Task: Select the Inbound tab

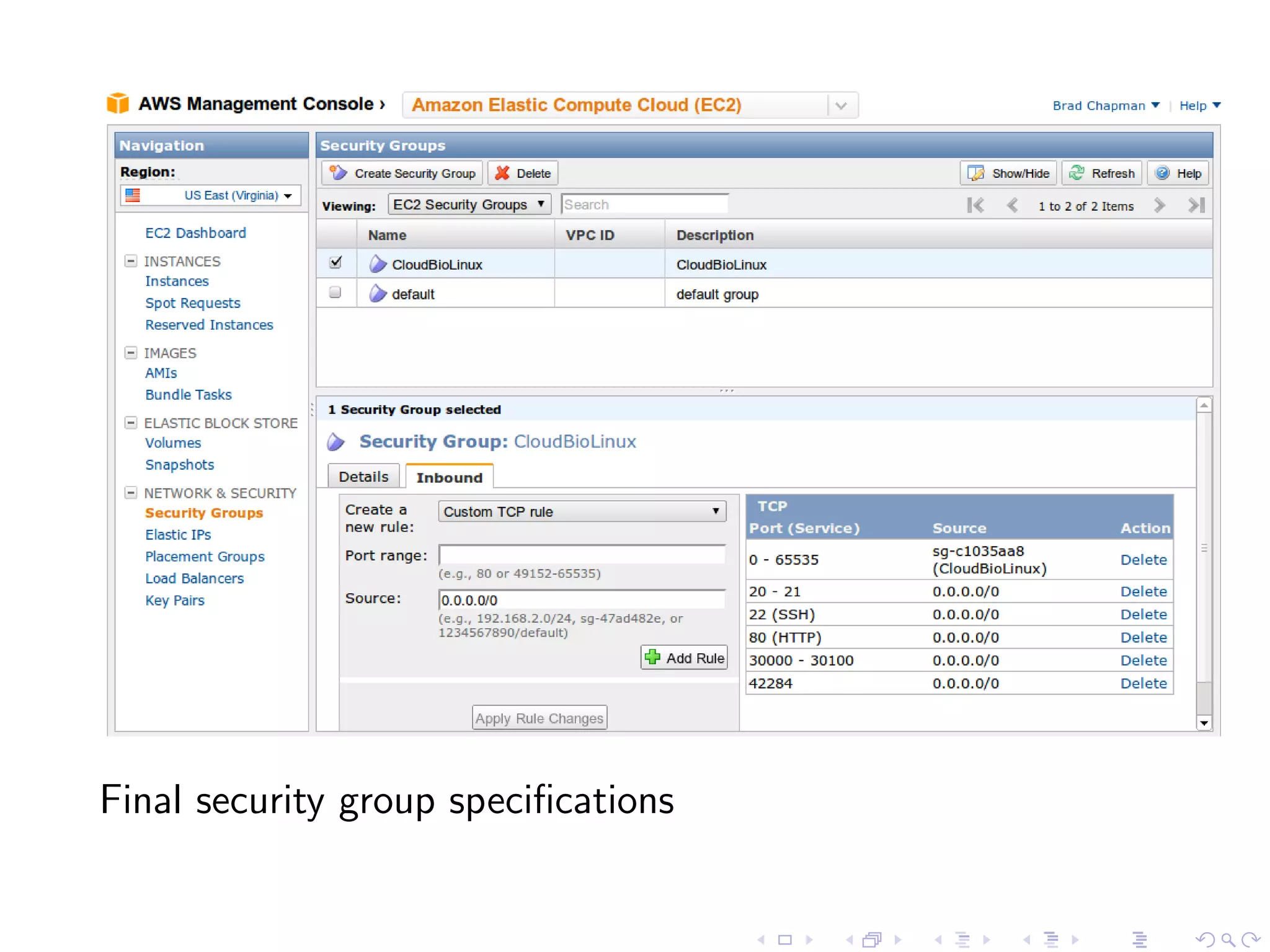Action: click(449, 477)
